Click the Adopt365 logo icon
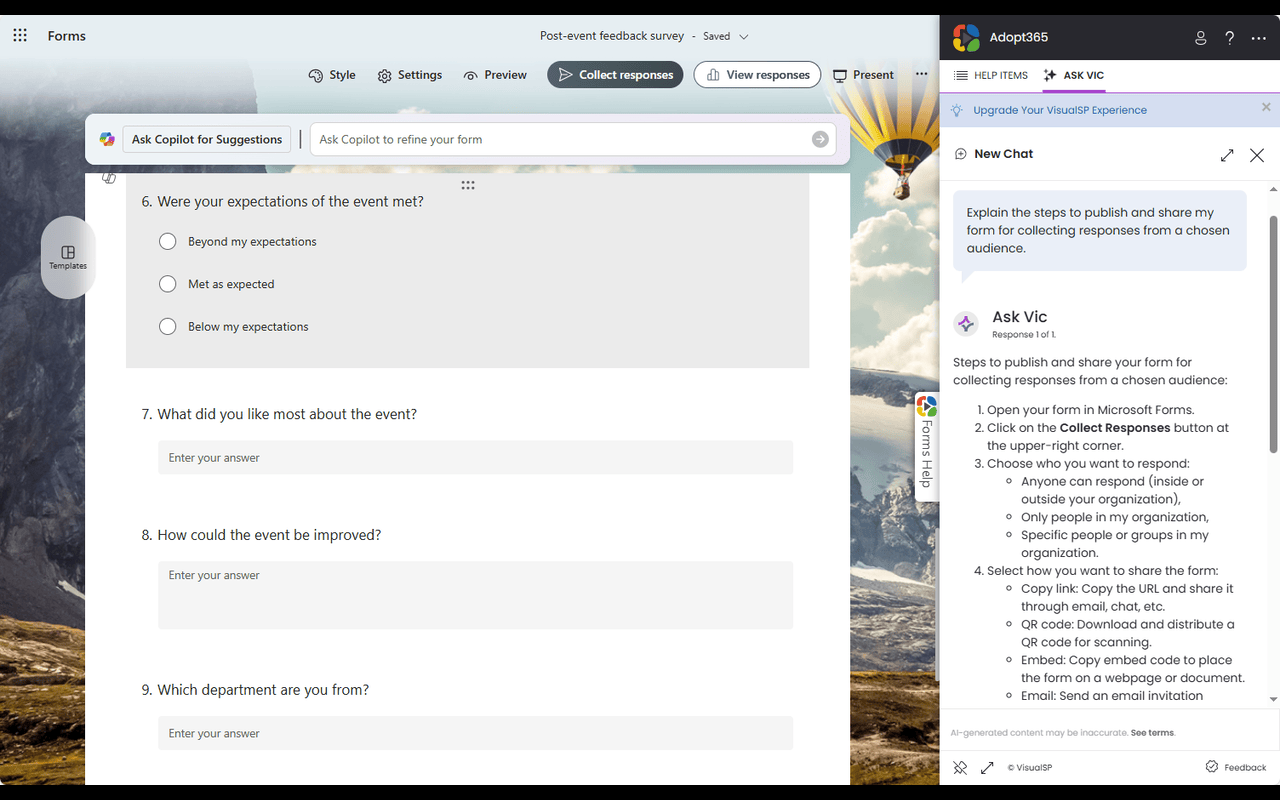 [x=966, y=37]
